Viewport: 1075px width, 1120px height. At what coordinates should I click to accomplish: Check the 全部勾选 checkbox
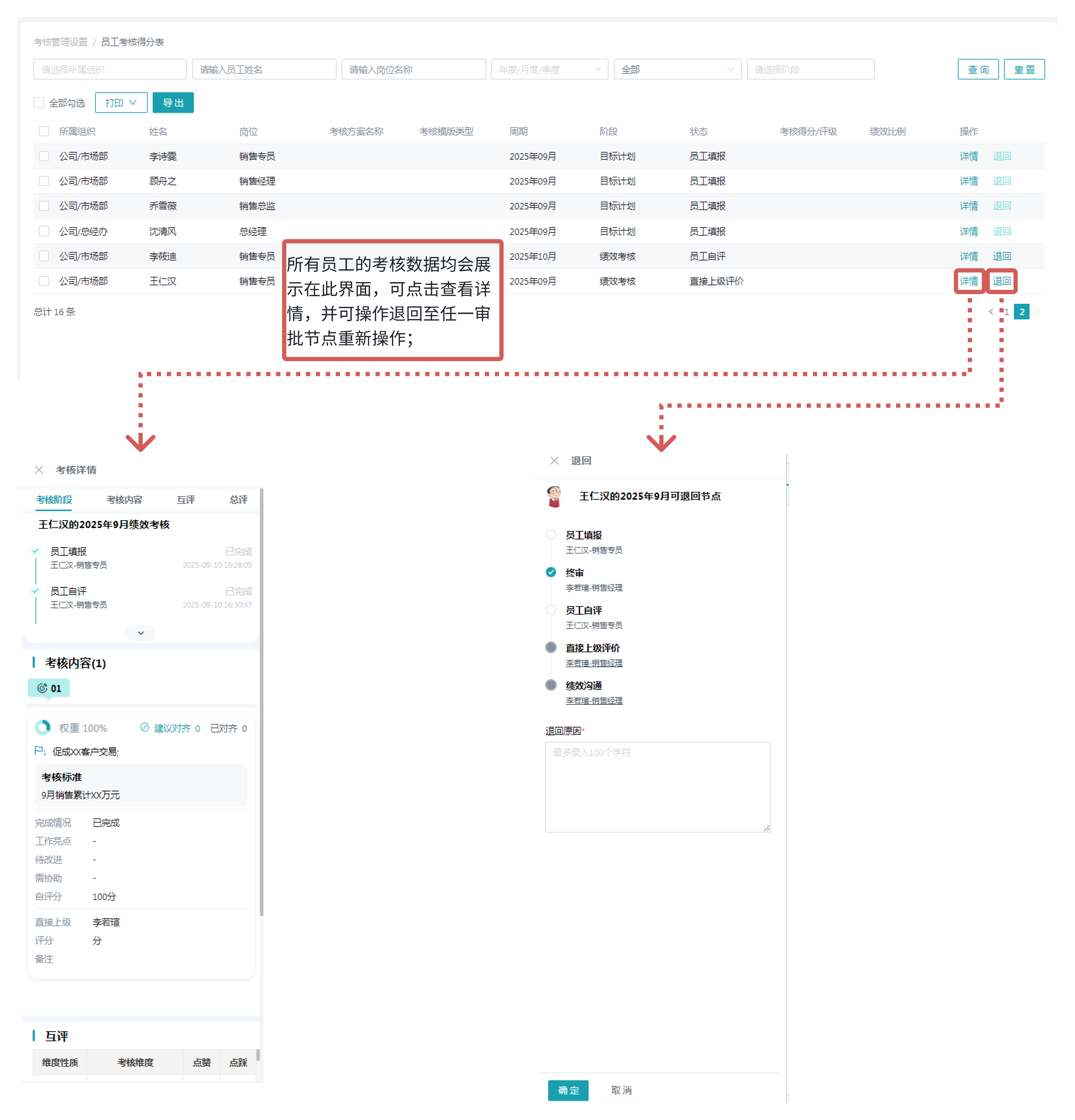pos(39,103)
